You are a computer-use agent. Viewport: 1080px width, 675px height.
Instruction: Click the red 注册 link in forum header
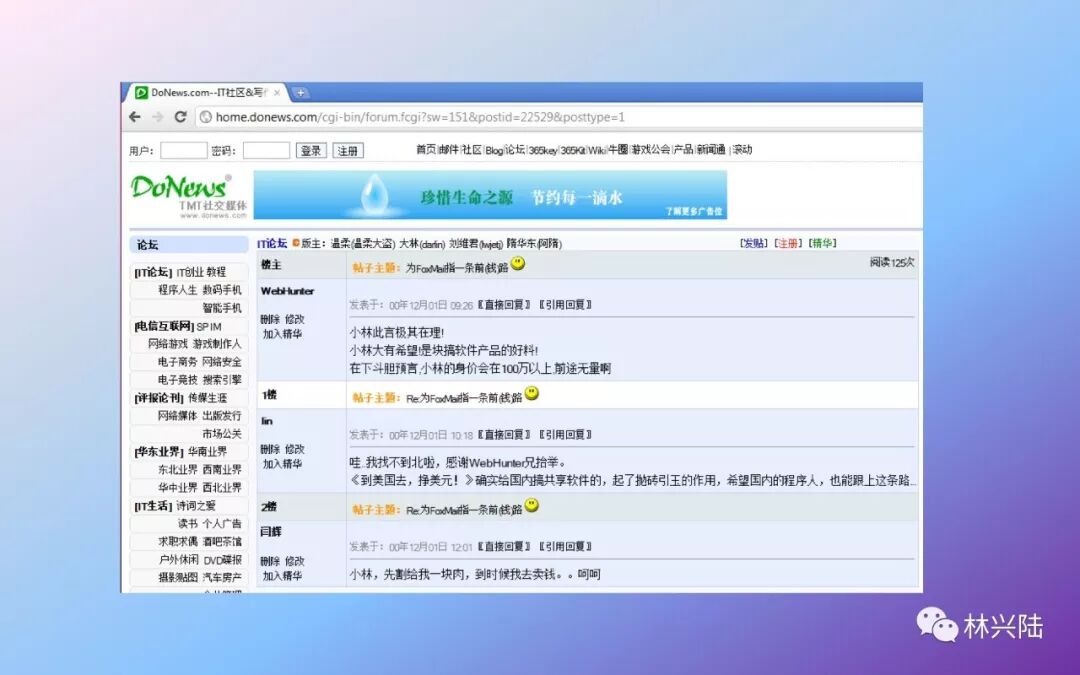coord(788,243)
